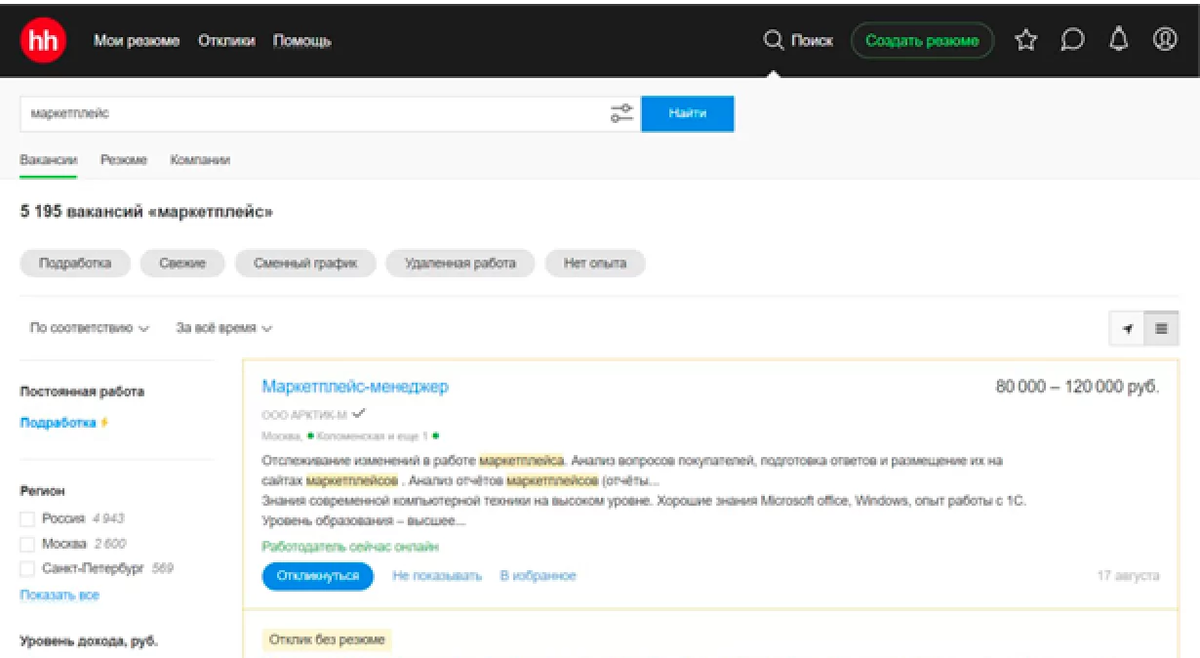Click Подработка sidebar link
Screen dimensions: 1200x658
[x=58, y=423]
